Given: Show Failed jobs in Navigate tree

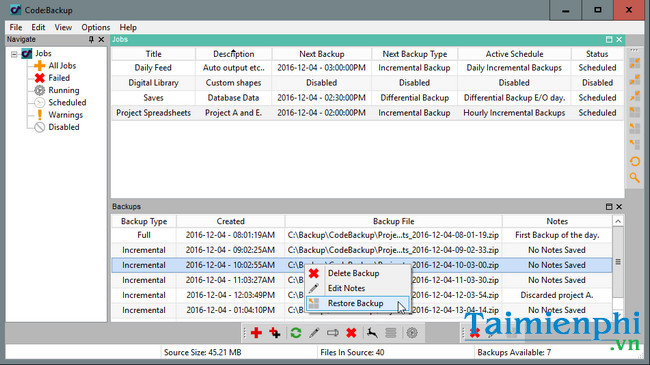Looking at the screenshot, I should point(59,78).
